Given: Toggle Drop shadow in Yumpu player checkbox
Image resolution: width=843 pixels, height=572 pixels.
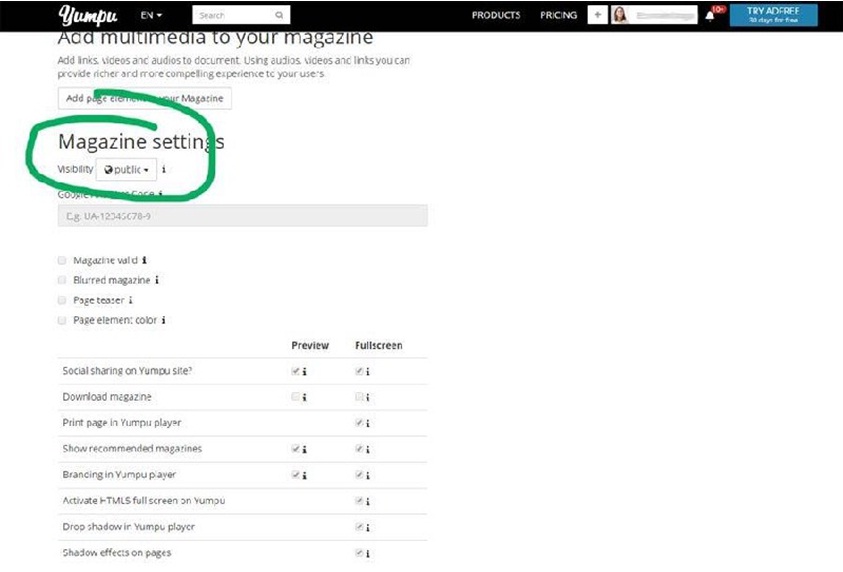Looking at the screenshot, I should (359, 527).
